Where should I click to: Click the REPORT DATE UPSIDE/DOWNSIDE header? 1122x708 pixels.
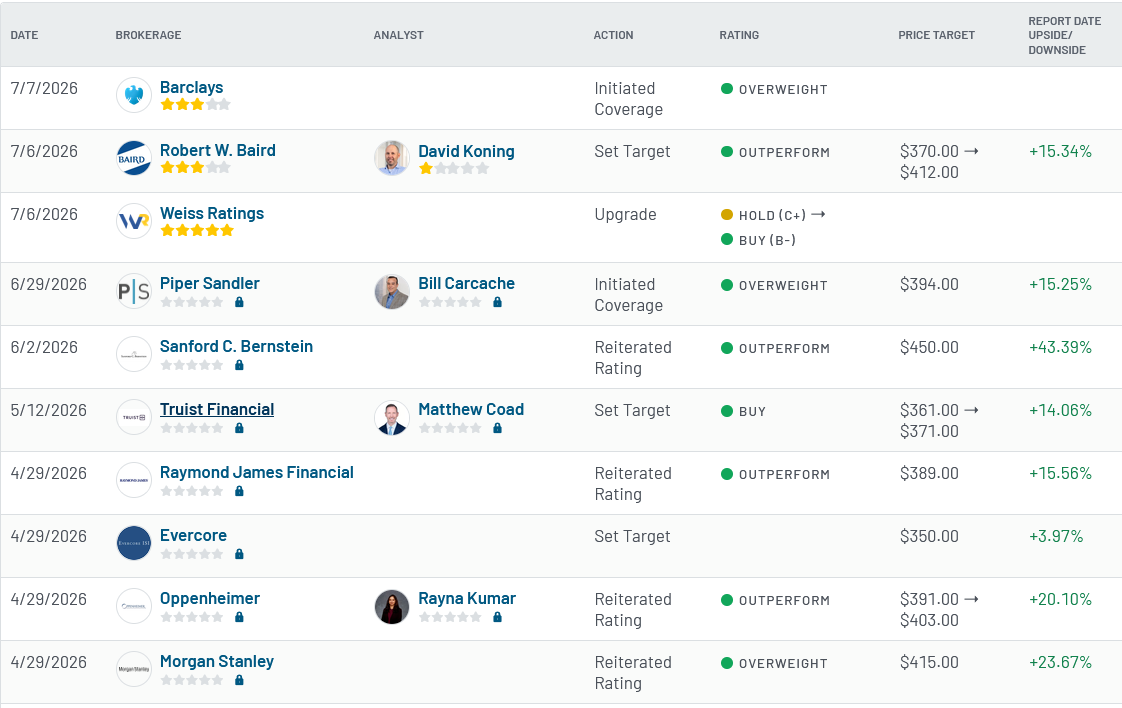point(1065,35)
